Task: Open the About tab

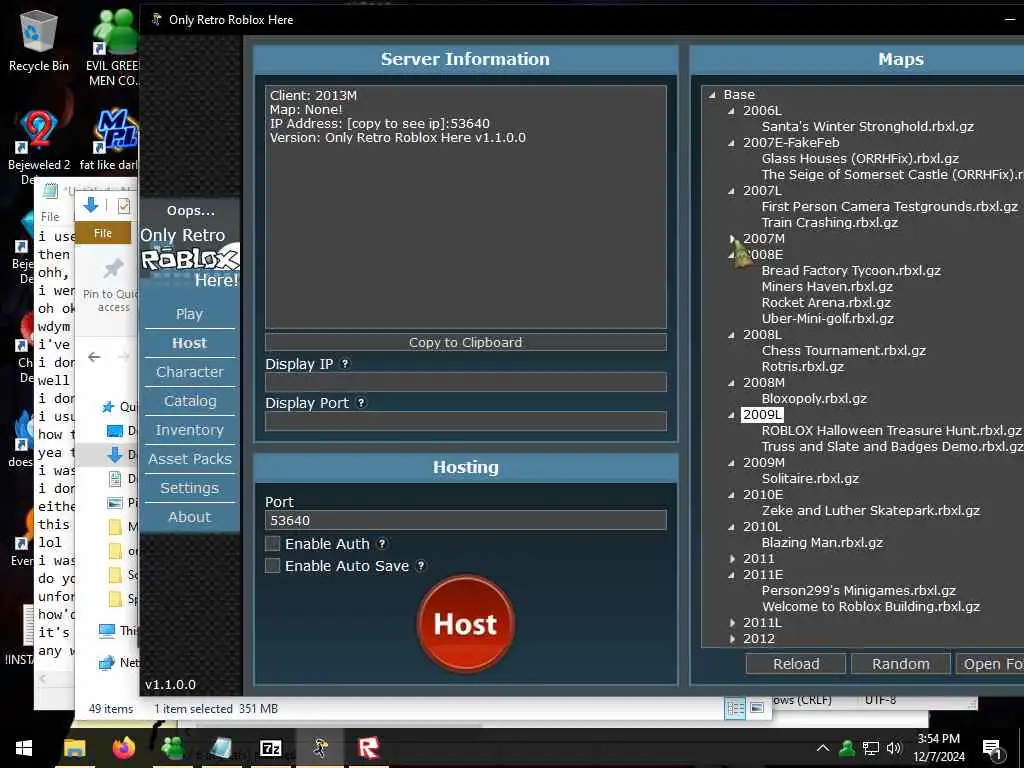Action: pyautogui.click(x=189, y=517)
